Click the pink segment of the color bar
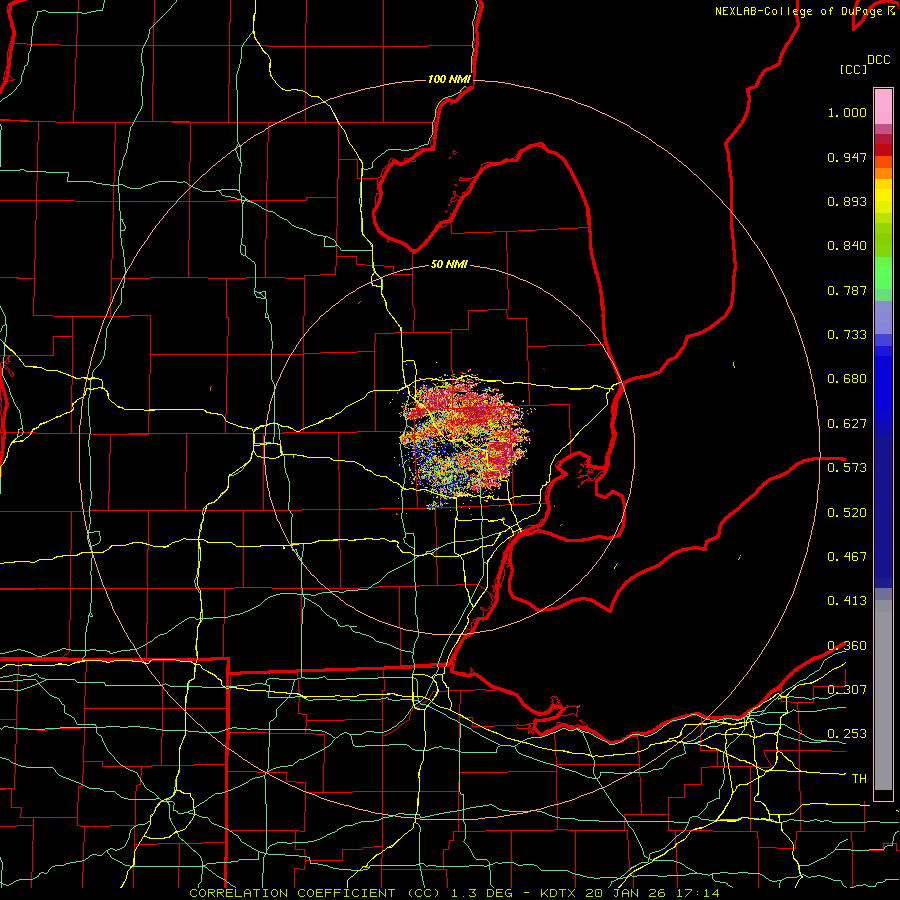The height and width of the screenshot is (900, 900). point(883,106)
